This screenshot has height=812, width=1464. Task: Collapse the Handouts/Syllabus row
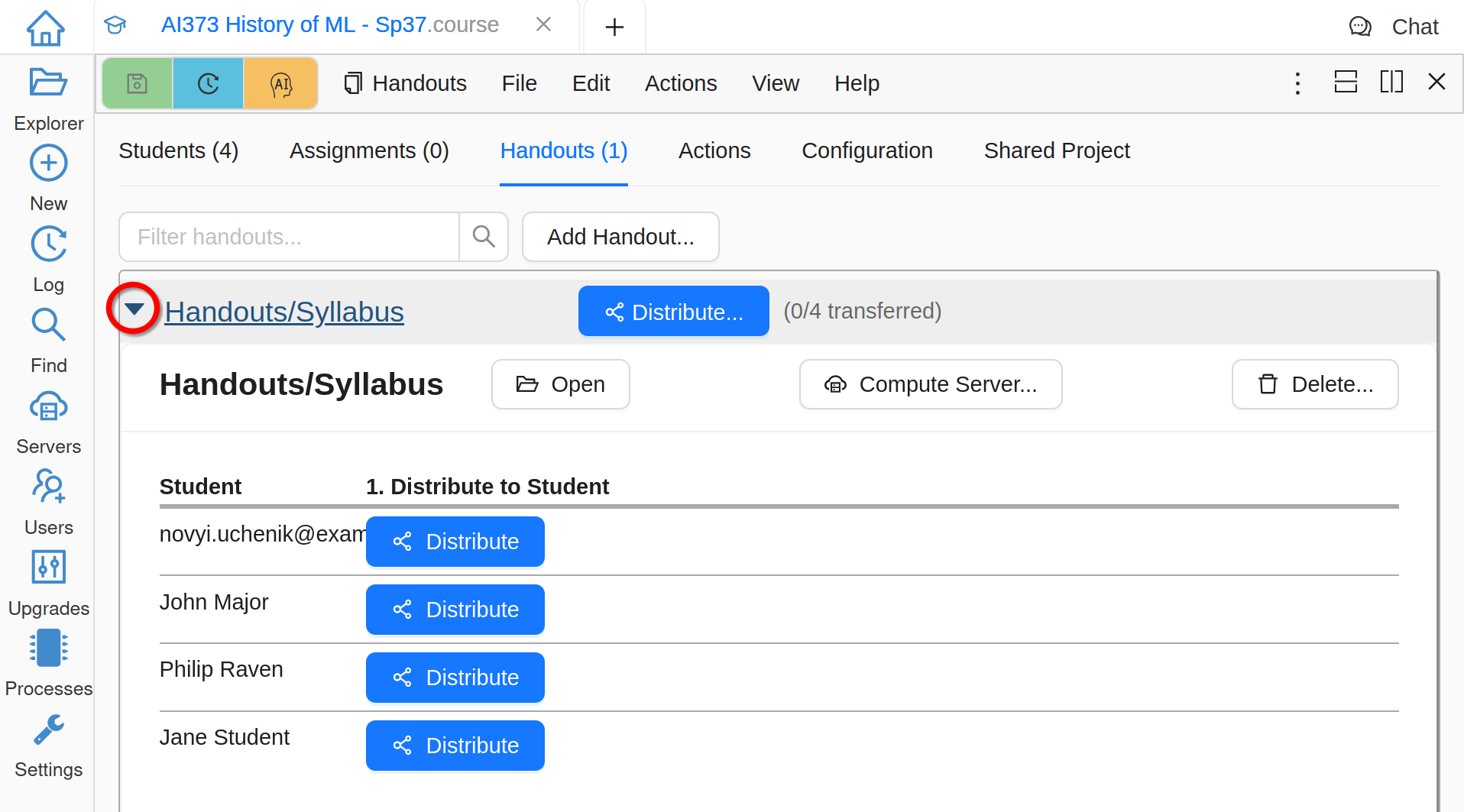134,309
